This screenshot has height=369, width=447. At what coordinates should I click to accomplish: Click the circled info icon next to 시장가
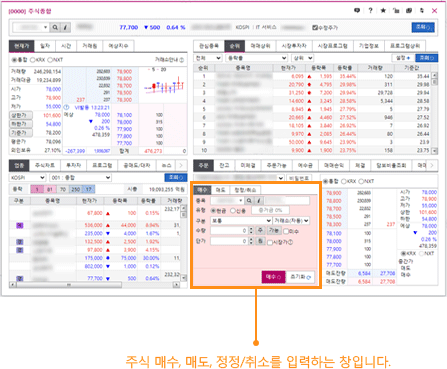pyautogui.click(x=290, y=242)
